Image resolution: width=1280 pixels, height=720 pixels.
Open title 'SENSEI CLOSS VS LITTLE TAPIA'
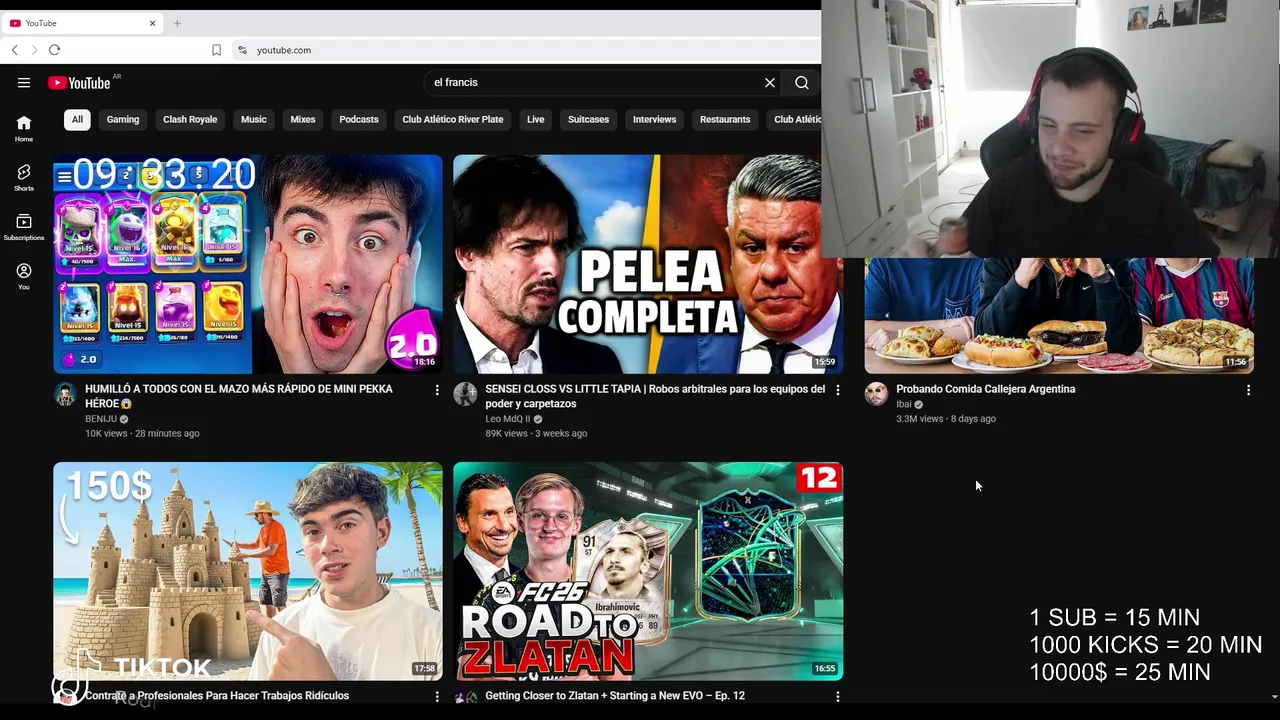(655, 396)
